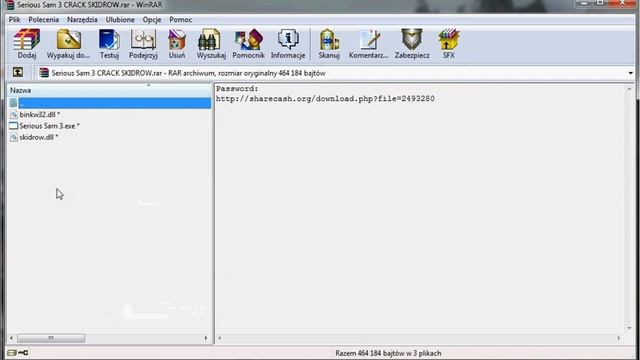Click file list scroll left arrow
This screenshot has height=360, width=640.
coord(11,338)
